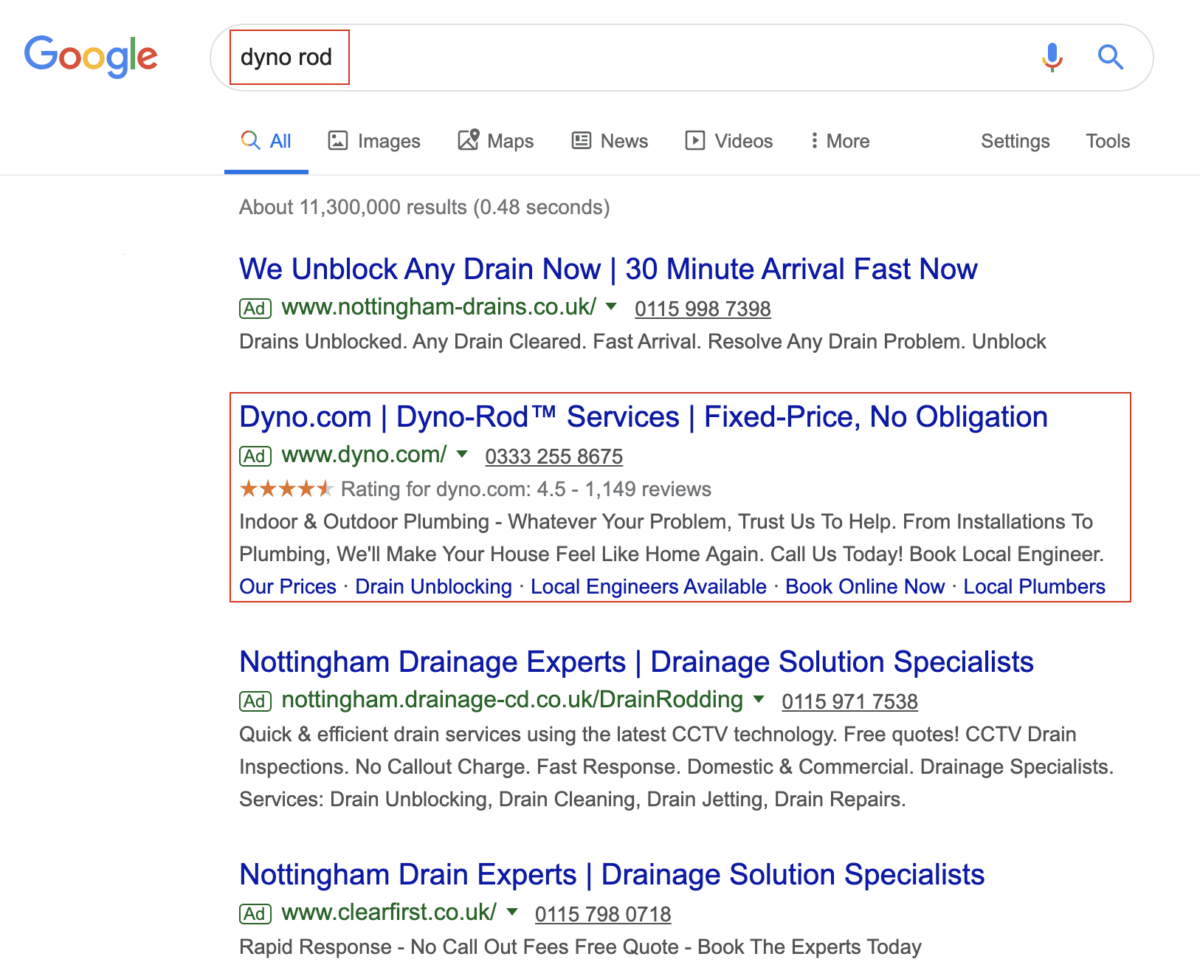Click the Google logo
Viewport: 1200px width, 979px height.
(x=90, y=55)
